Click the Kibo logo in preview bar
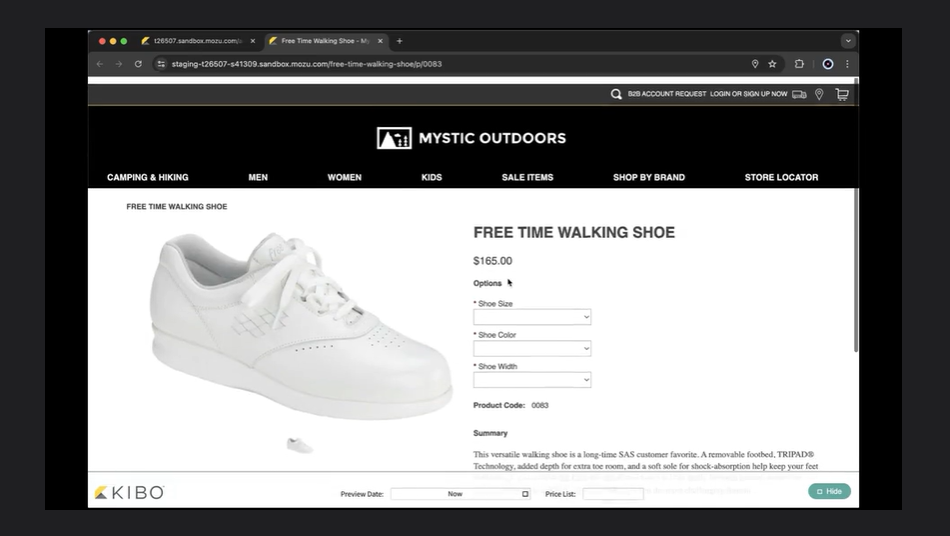Screen dimensions: 950x536 pyautogui.click(x=130, y=492)
